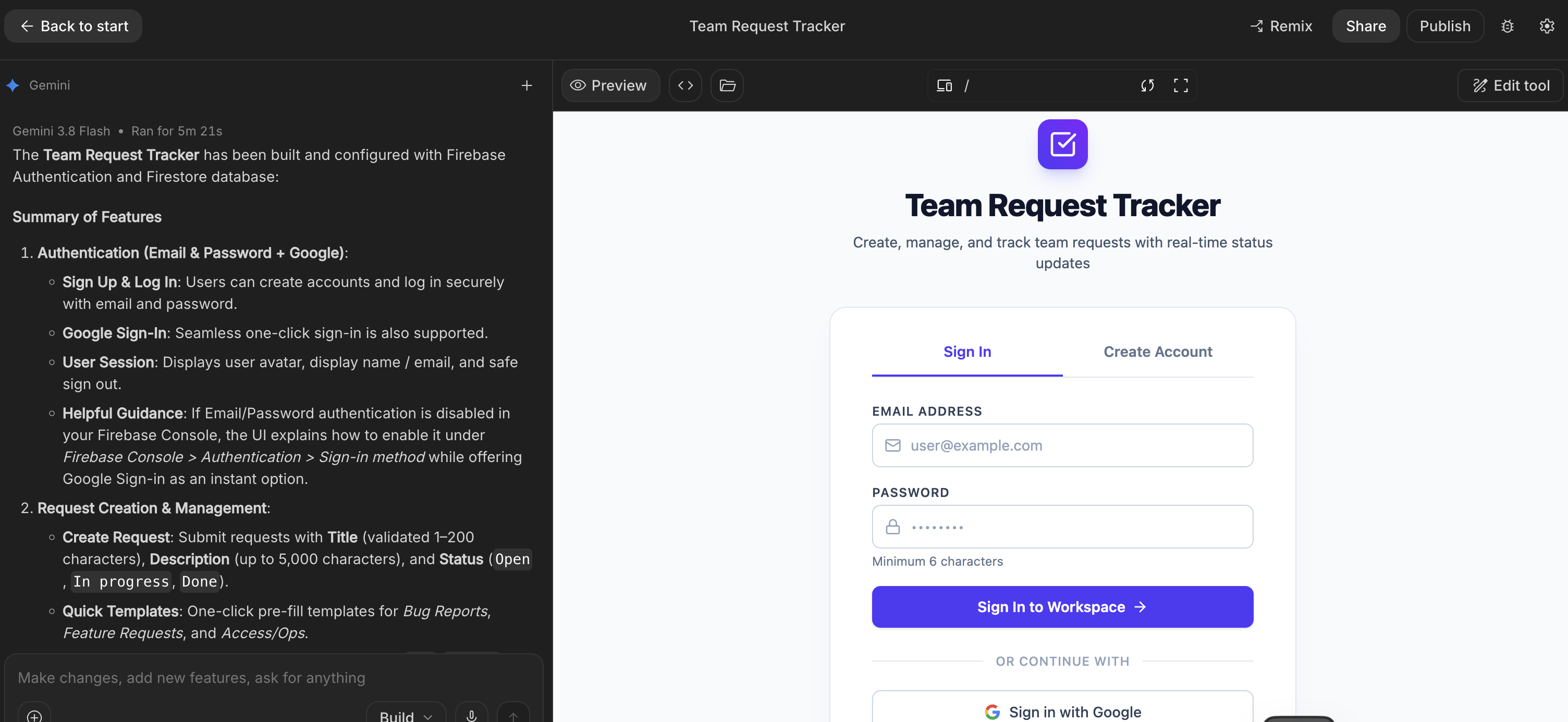The height and width of the screenshot is (722, 1568).
Task: Show the code view brackets icon
Action: pyautogui.click(x=685, y=86)
